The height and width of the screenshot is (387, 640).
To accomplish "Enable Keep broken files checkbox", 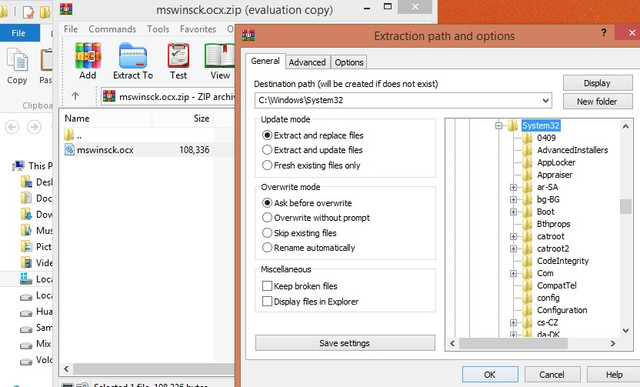I will pos(267,286).
